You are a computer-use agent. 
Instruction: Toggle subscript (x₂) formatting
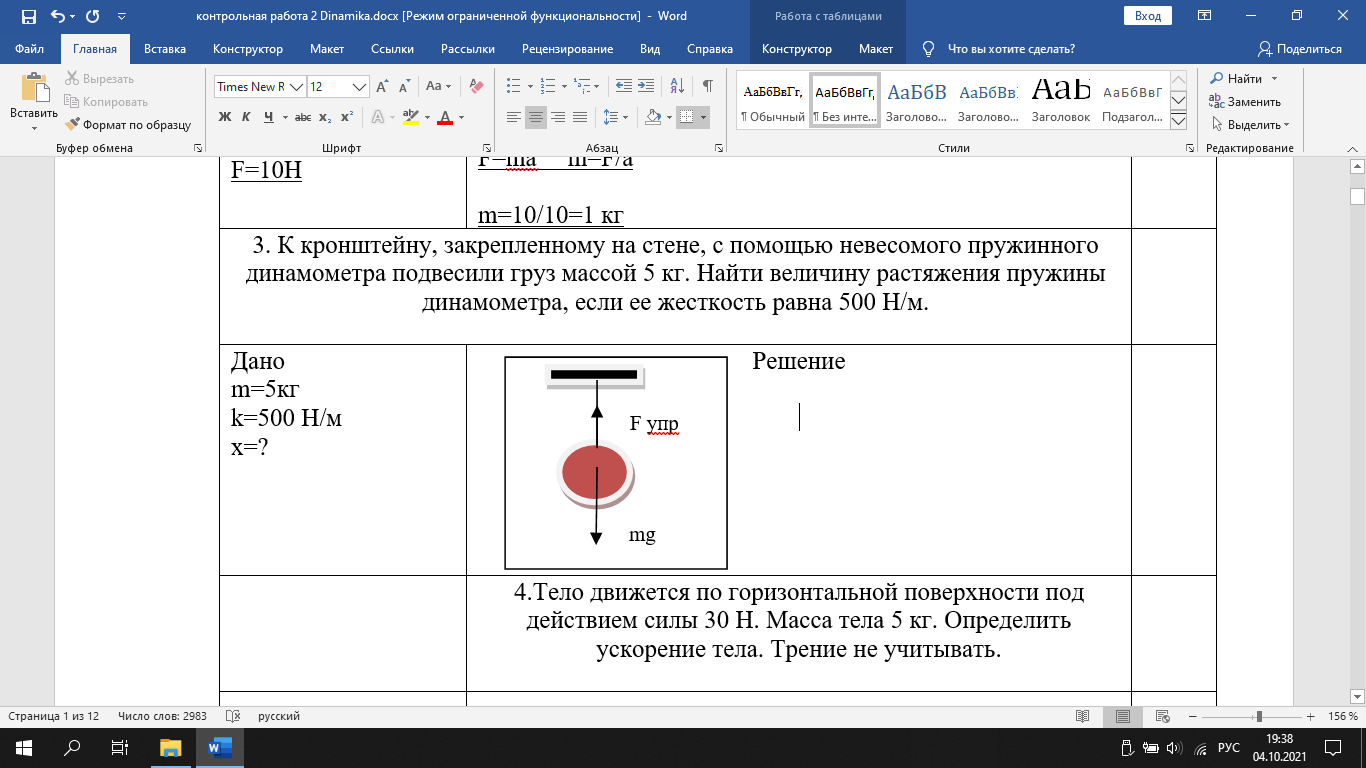(x=325, y=117)
